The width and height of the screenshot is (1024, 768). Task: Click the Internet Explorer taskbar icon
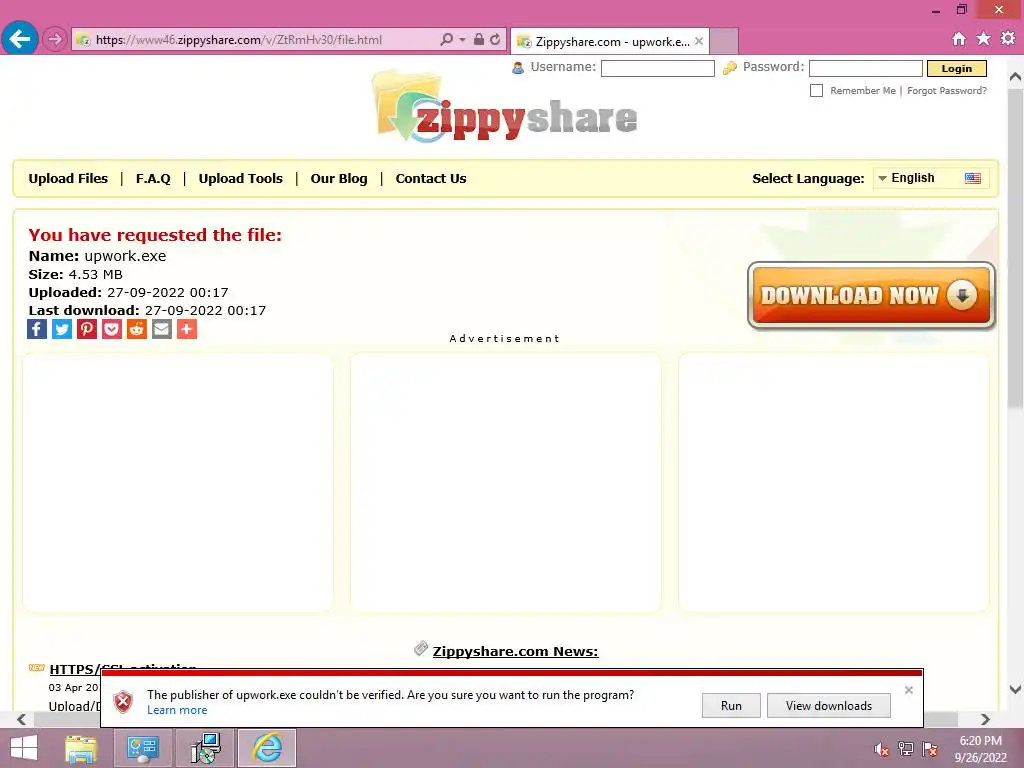[268, 748]
